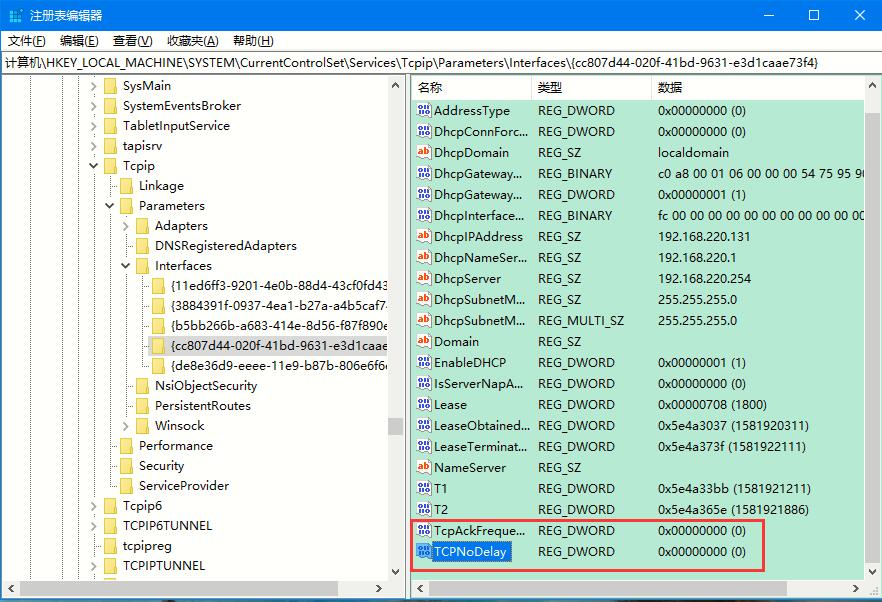Click the ab icon next to the Domain value

pyautogui.click(x=426, y=341)
